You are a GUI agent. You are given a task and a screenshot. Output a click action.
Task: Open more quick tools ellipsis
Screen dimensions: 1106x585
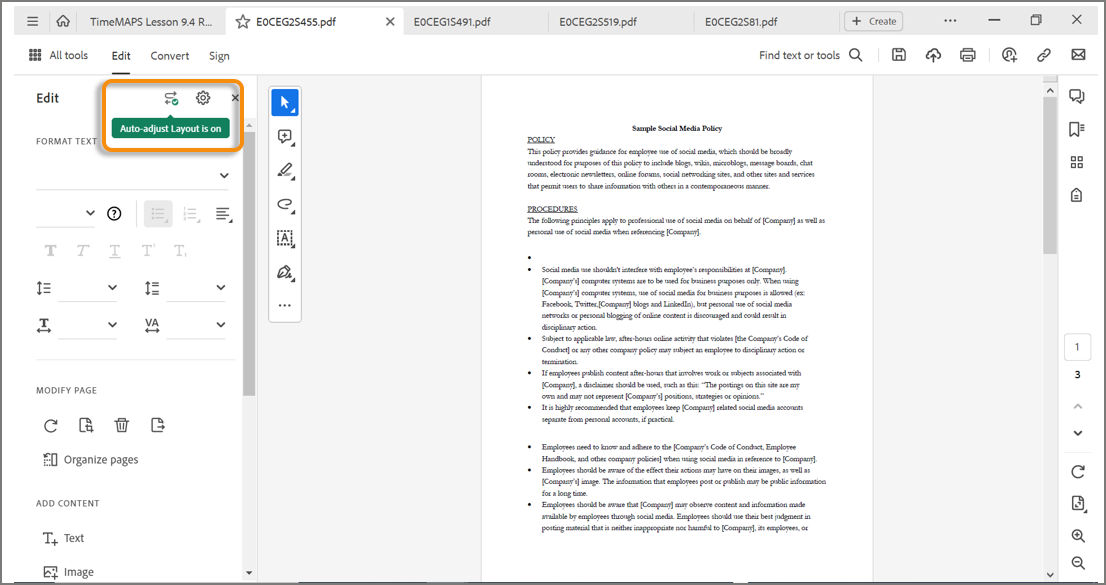[x=285, y=306]
